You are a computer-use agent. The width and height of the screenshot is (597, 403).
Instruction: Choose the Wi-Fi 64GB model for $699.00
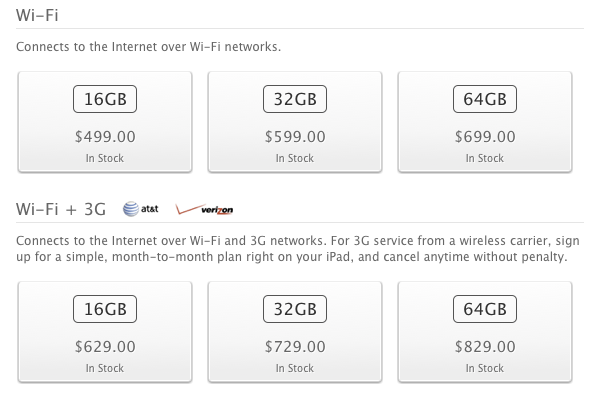(x=485, y=122)
